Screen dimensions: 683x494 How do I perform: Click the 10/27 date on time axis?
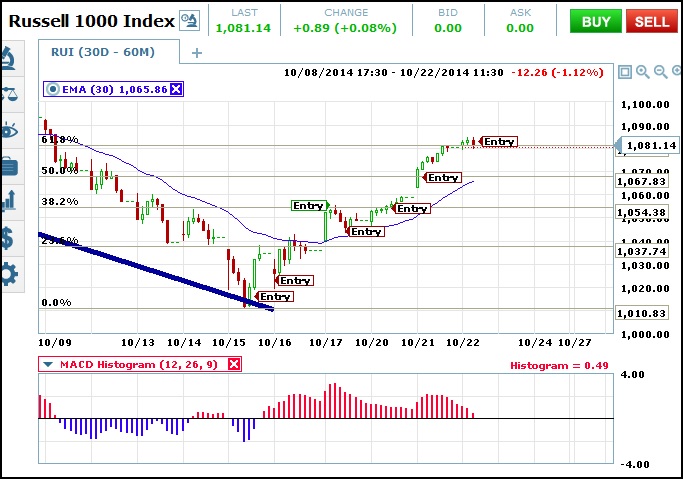point(575,342)
